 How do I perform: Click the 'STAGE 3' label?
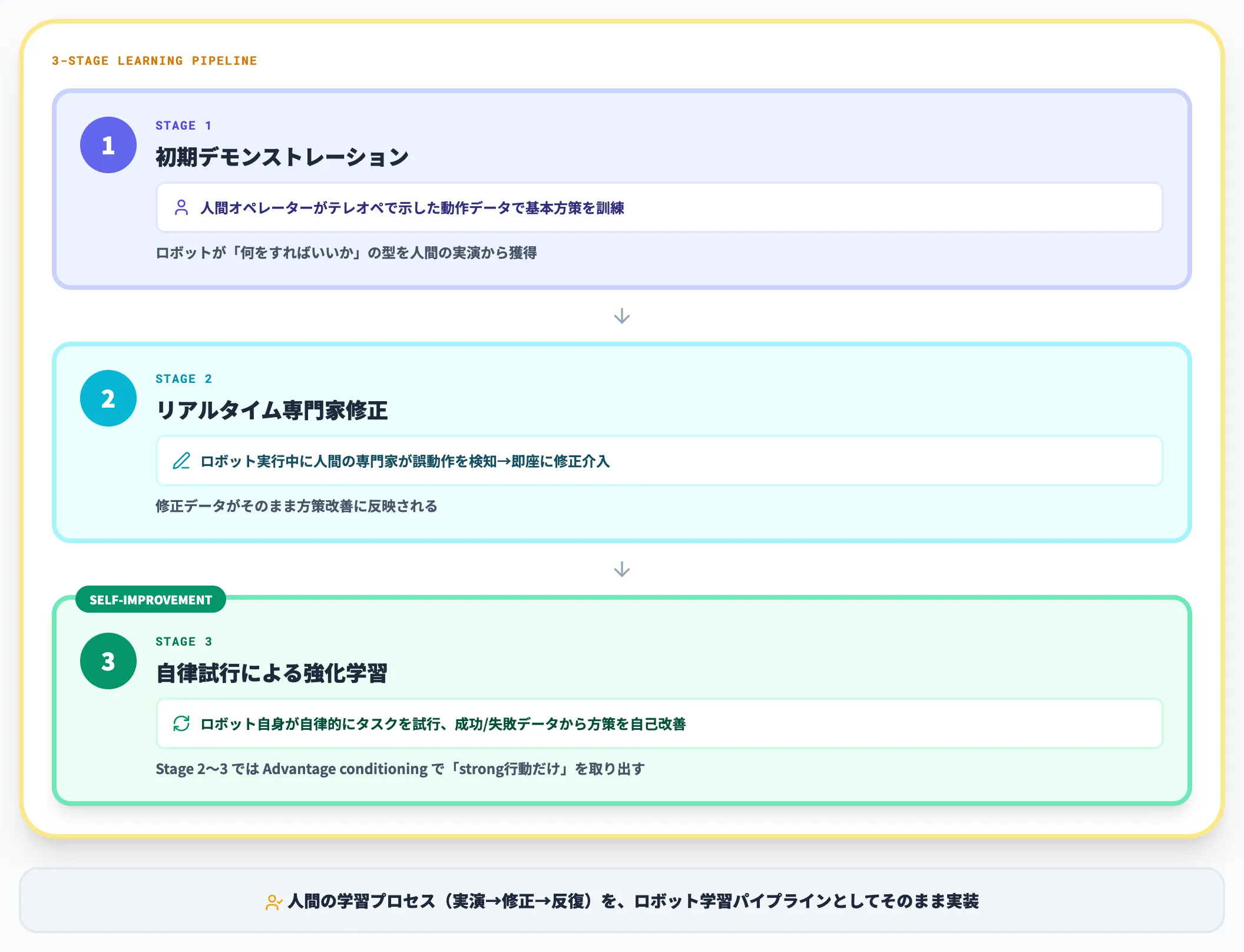point(184,642)
